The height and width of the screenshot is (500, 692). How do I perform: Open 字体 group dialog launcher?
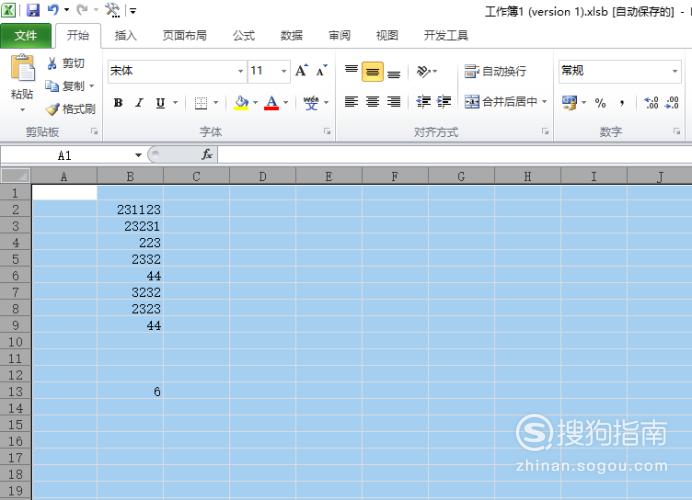pos(327,132)
